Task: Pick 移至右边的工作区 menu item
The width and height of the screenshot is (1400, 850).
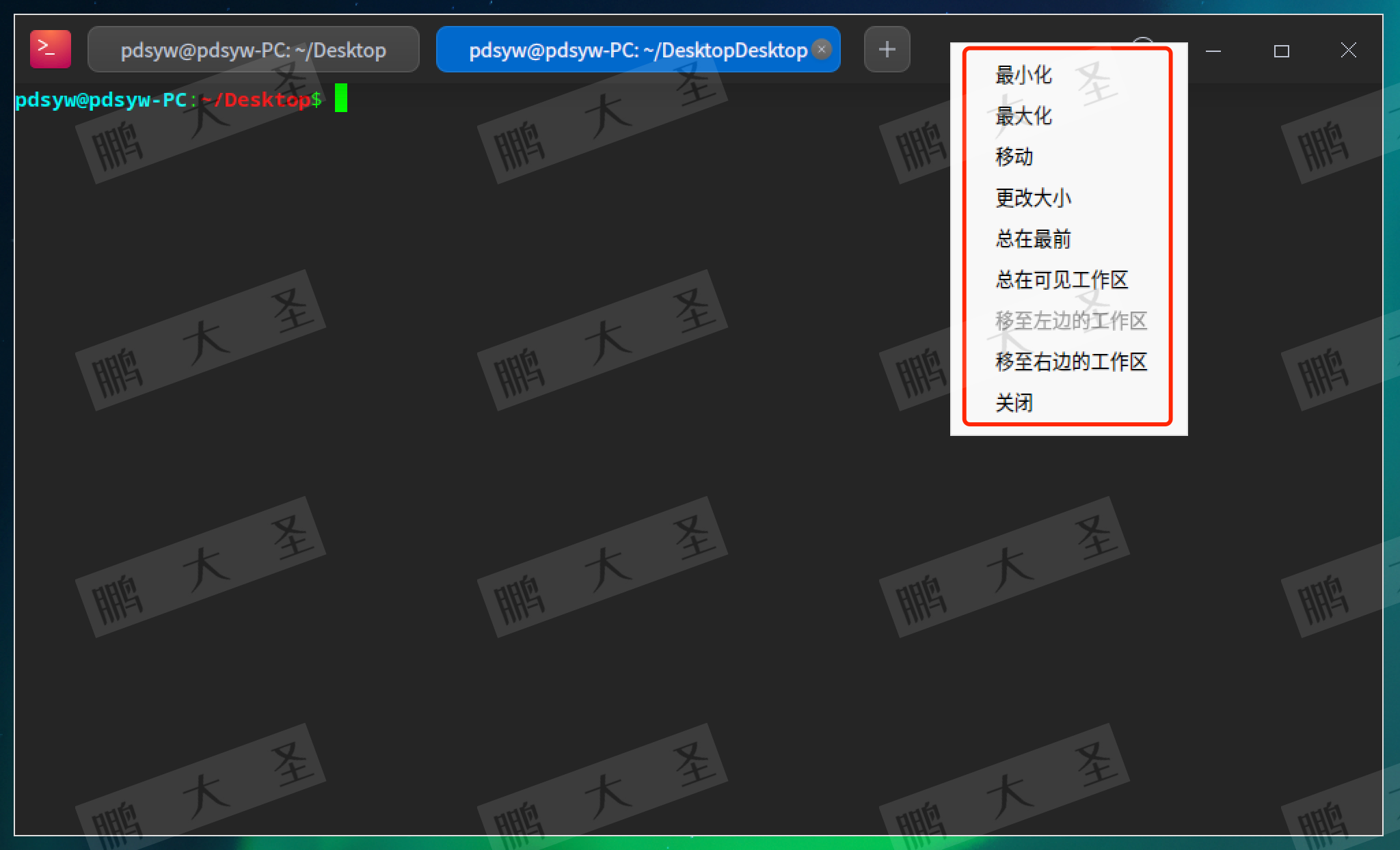Action: [1071, 362]
